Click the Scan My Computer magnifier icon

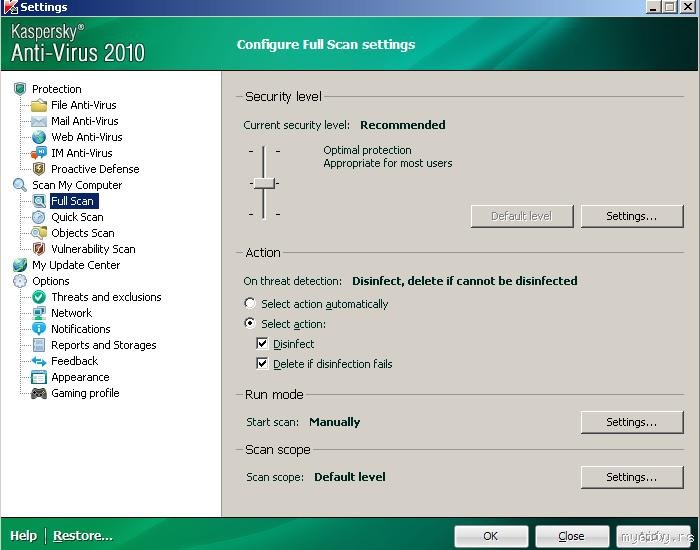coord(20,185)
